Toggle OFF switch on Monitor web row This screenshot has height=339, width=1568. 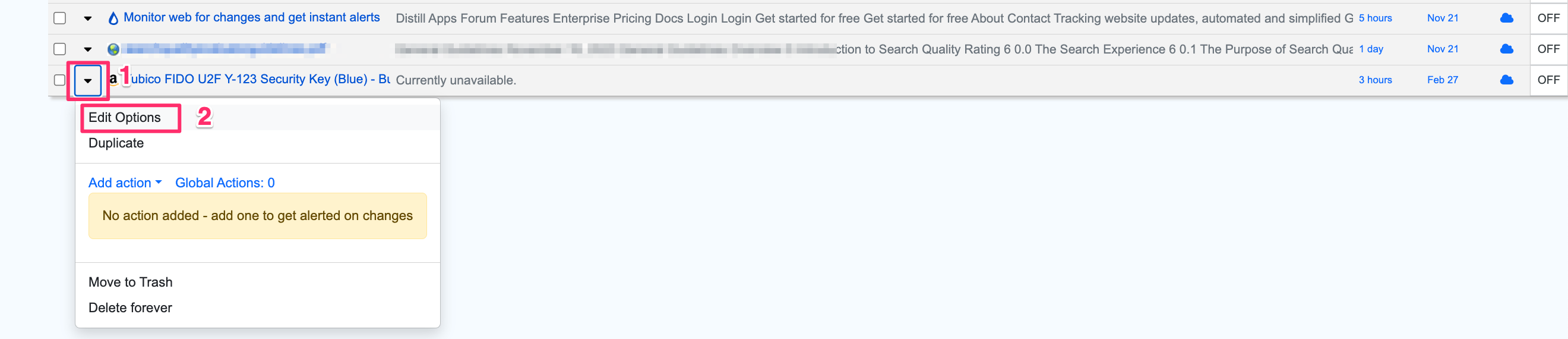[1548, 18]
